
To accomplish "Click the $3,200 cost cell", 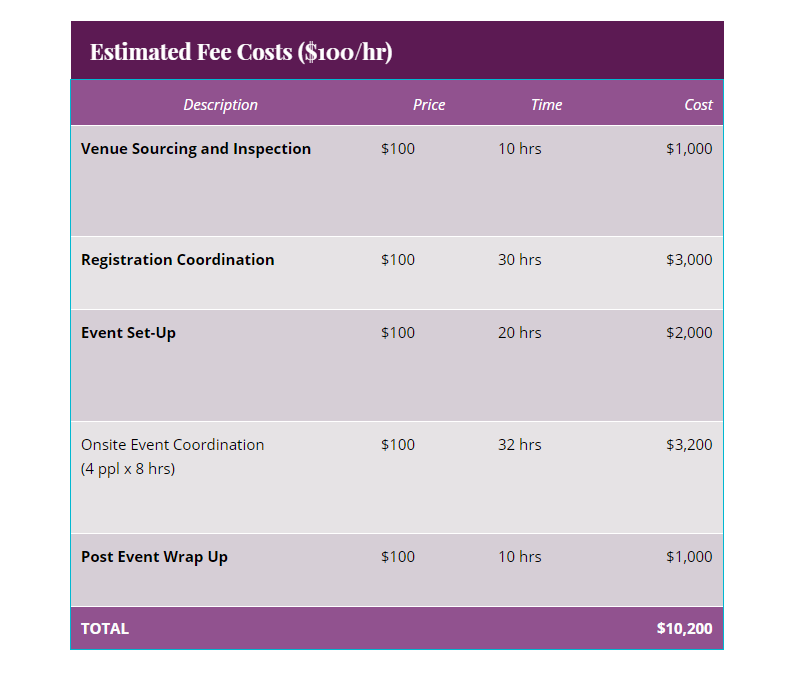I will tap(689, 445).
